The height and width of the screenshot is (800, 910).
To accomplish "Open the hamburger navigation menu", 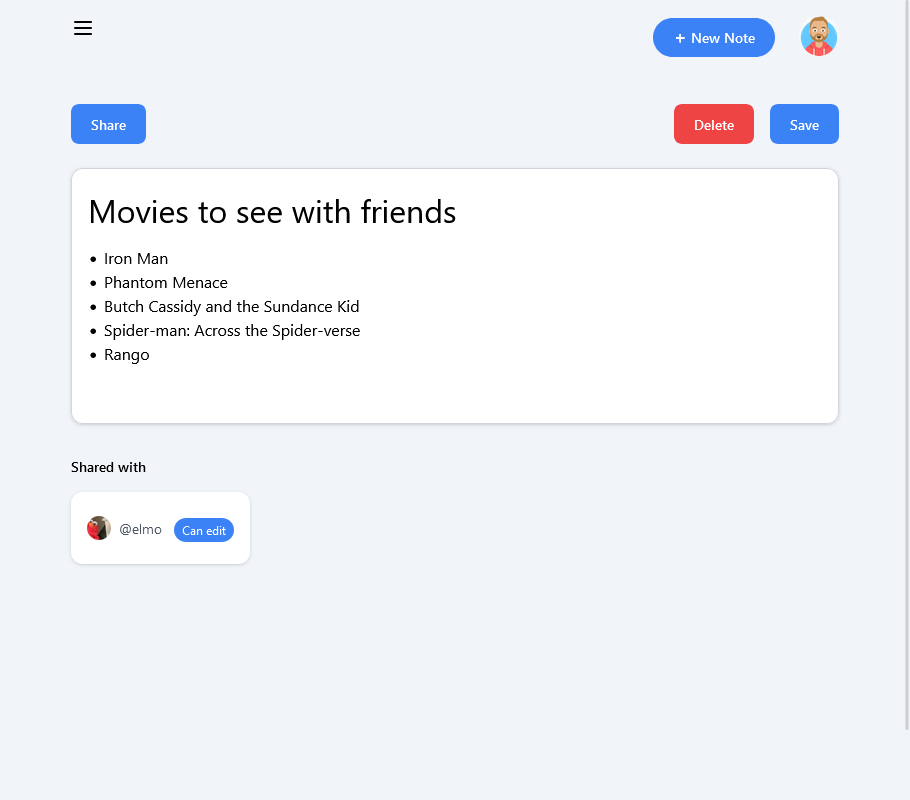I will [83, 28].
